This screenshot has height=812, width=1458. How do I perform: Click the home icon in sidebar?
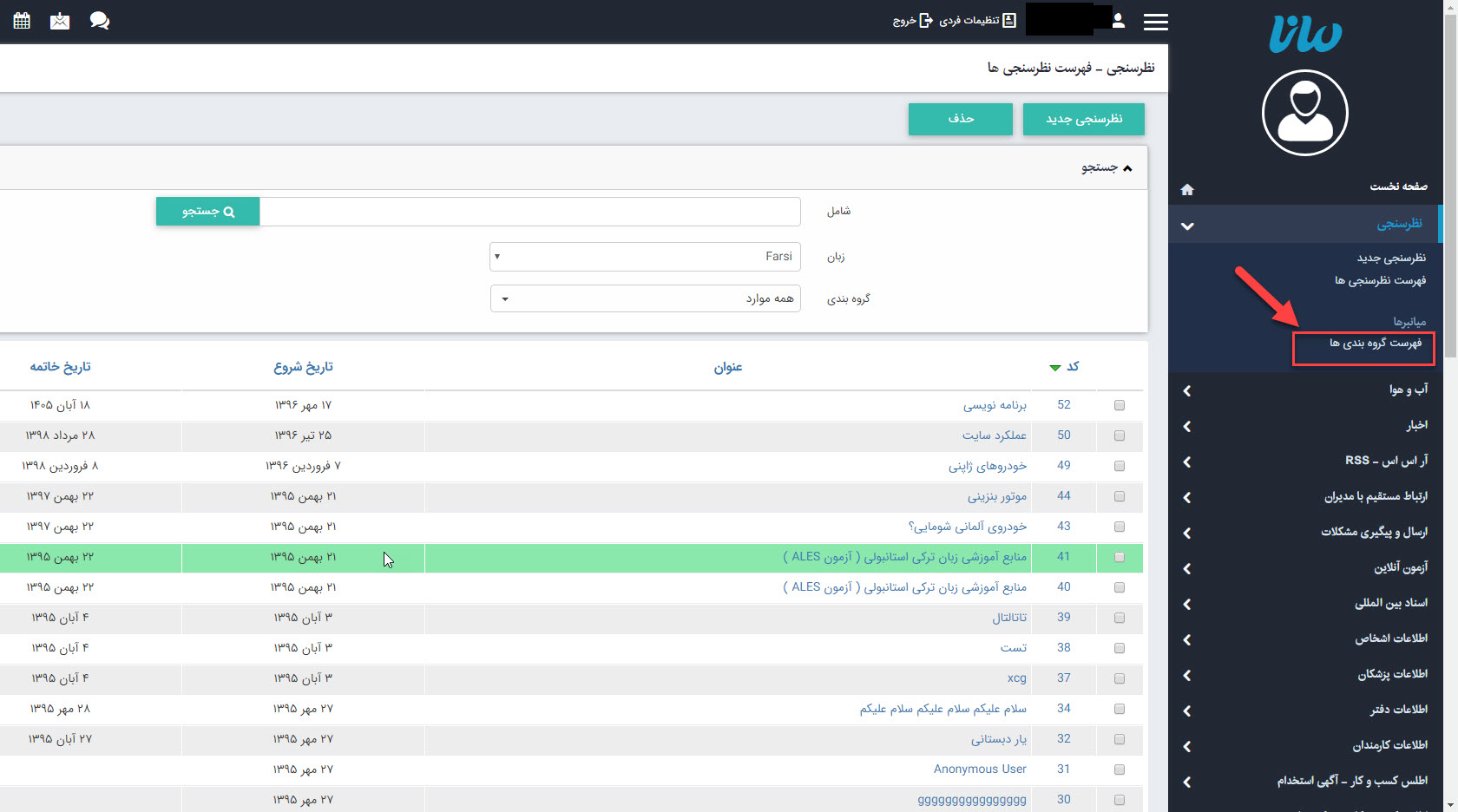click(1187, 189)
